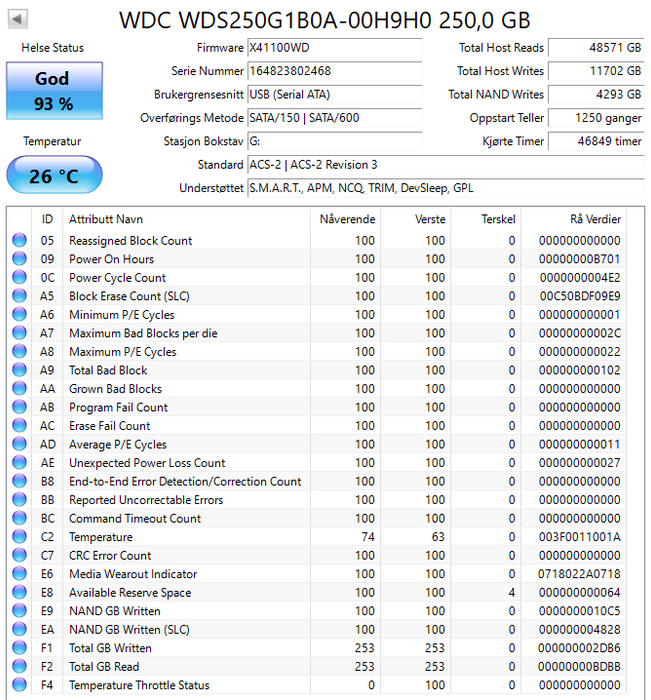This screenshot has height=700, width=651.
Task: Click the status orb next to Media Wearout Indicator
Action: click(x=19, y=574)
